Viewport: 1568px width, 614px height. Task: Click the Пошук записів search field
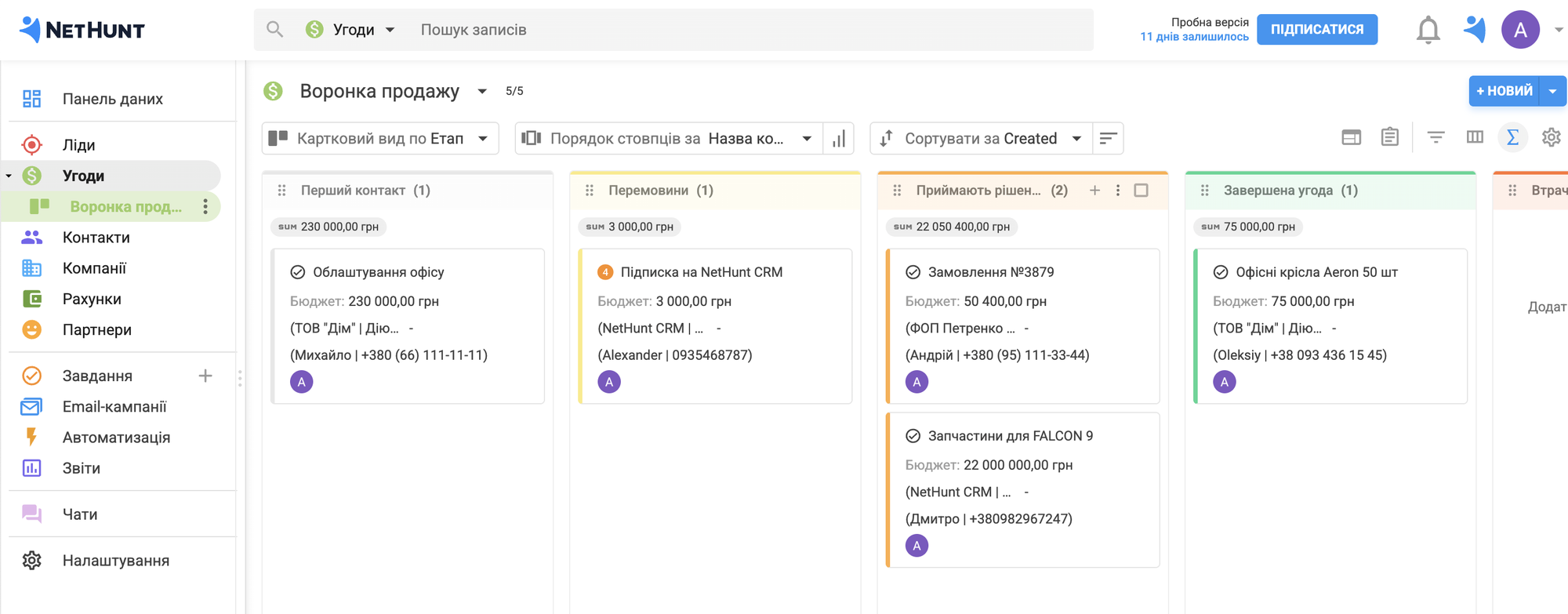706,30
